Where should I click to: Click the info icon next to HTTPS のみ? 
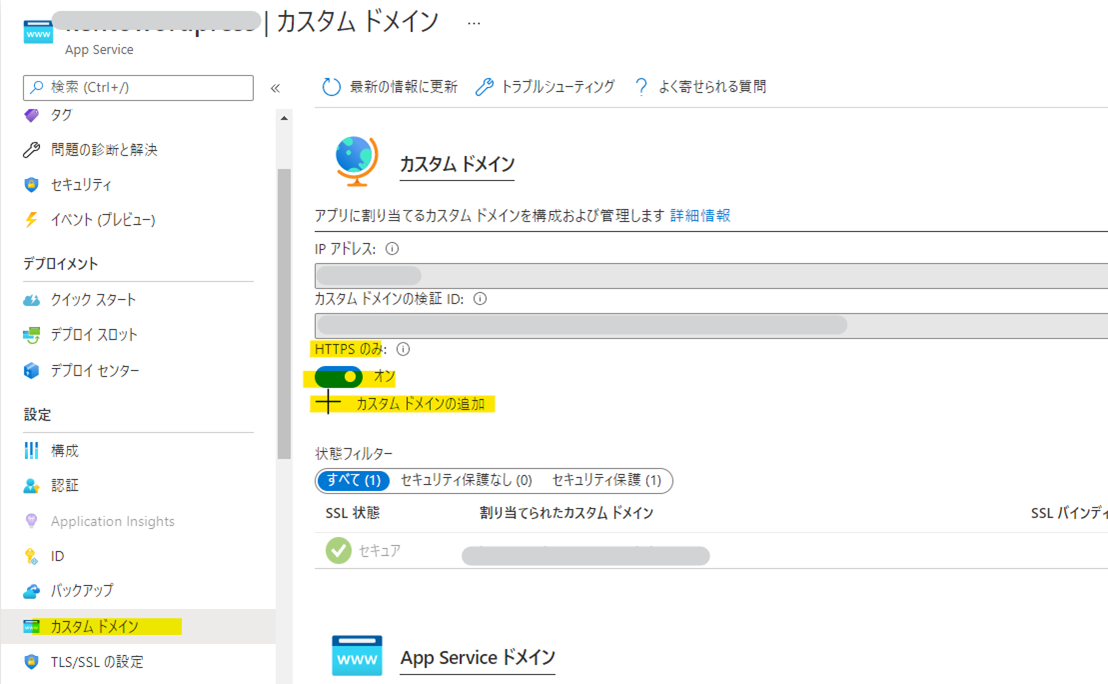tap(404, 350)
